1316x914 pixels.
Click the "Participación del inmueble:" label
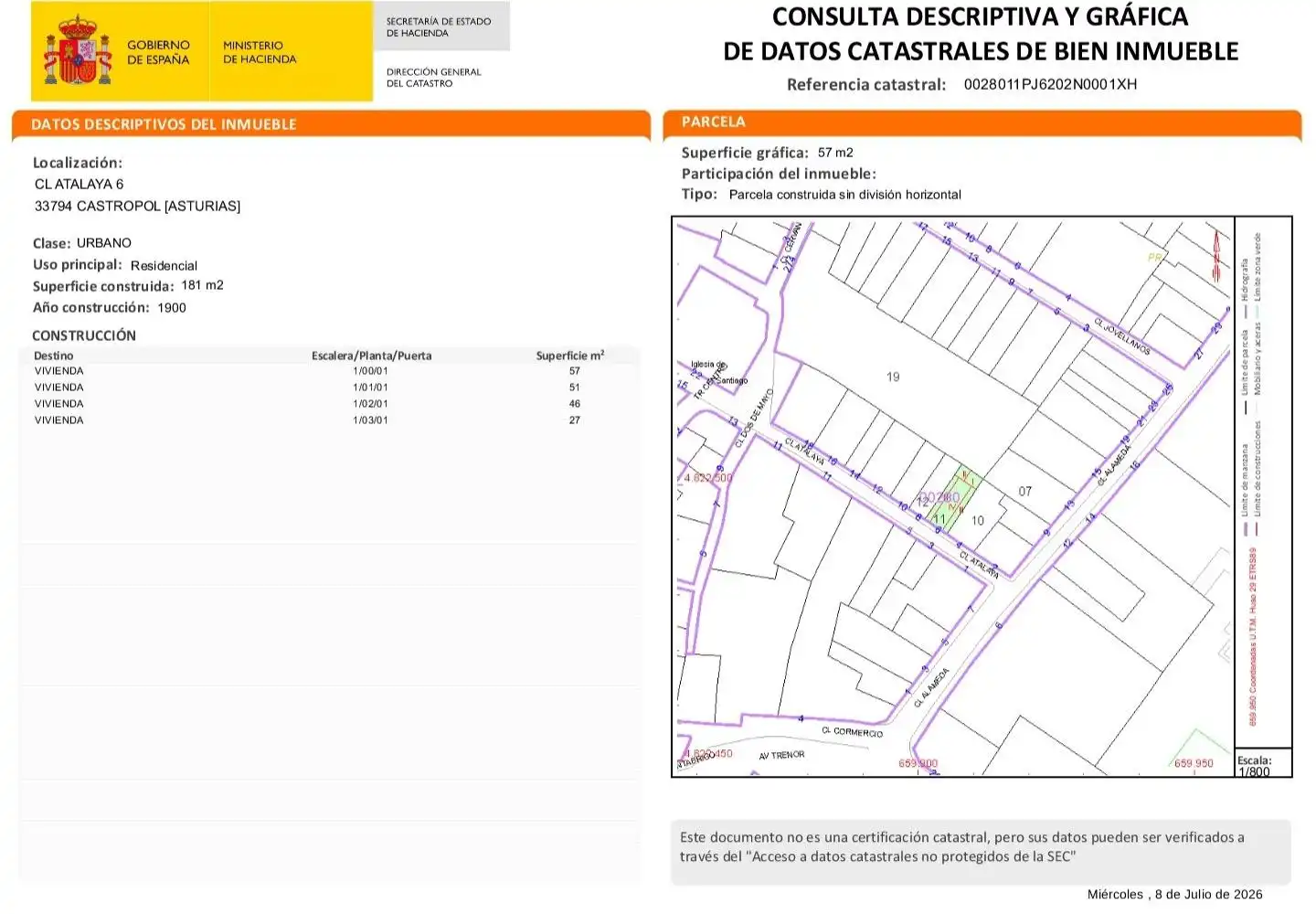pos(779,174)
